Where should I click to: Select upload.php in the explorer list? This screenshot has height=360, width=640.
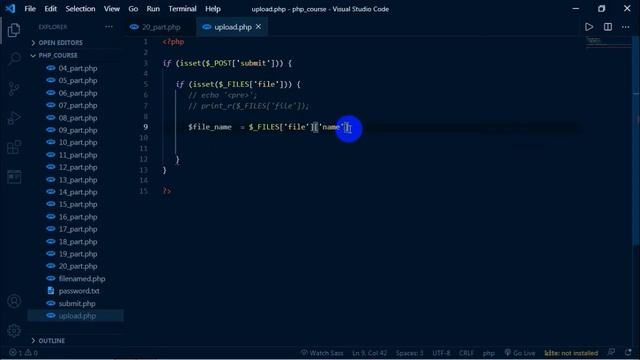pos(76,316)
